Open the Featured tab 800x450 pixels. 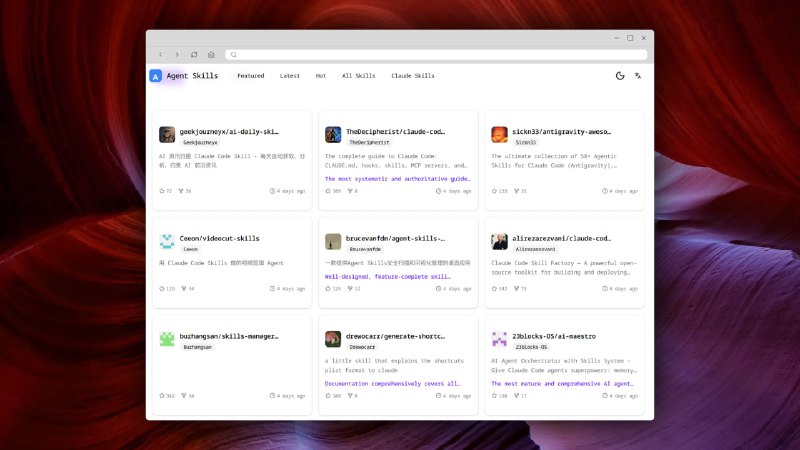point(251,76)
